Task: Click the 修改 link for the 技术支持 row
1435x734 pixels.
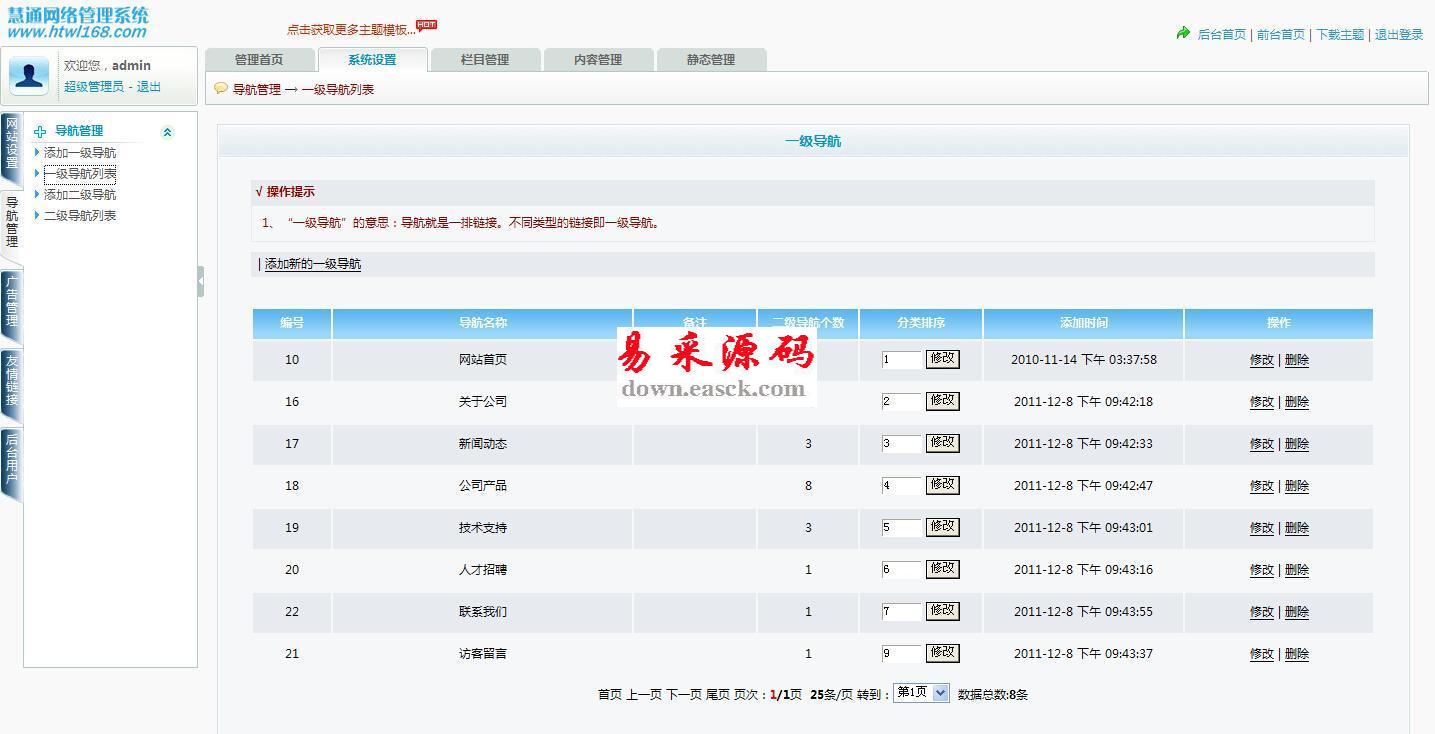Action: [x=1262, y=528]
